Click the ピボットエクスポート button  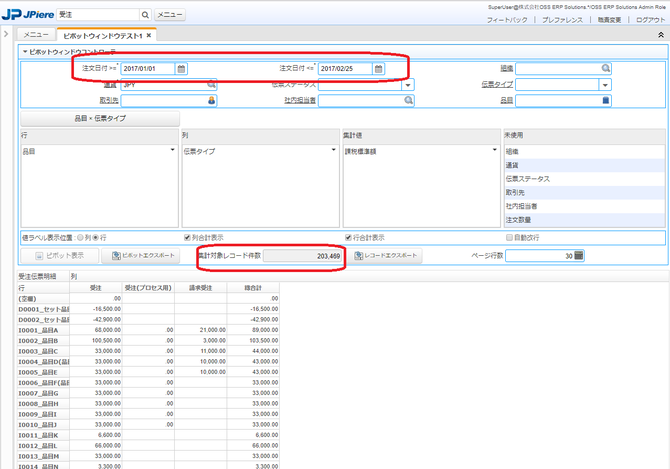tap(141, 256)
